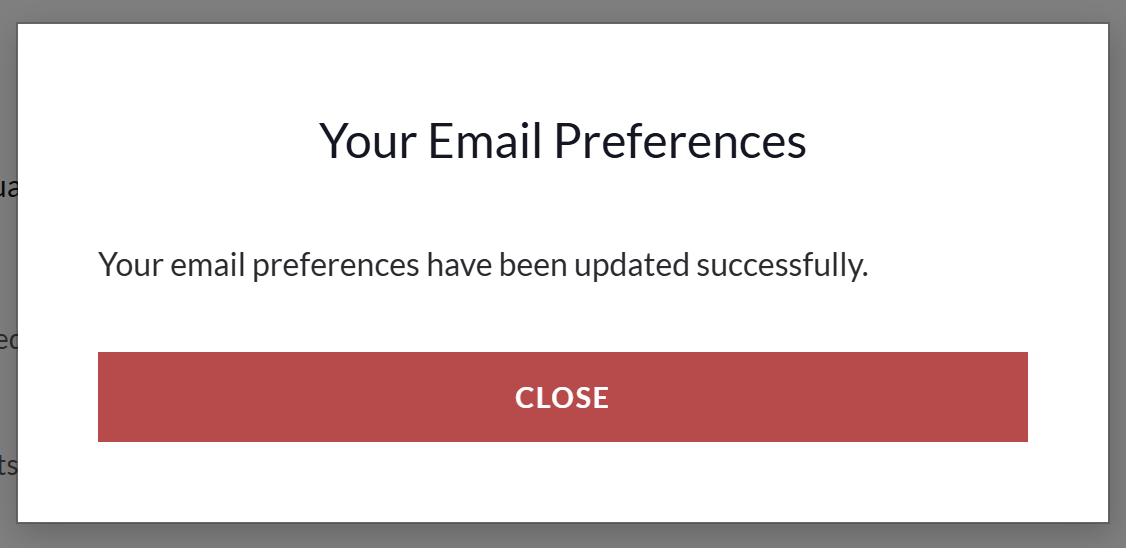
Task: Click the dimmed backdrop above the dialog
Action: point(562,10)
